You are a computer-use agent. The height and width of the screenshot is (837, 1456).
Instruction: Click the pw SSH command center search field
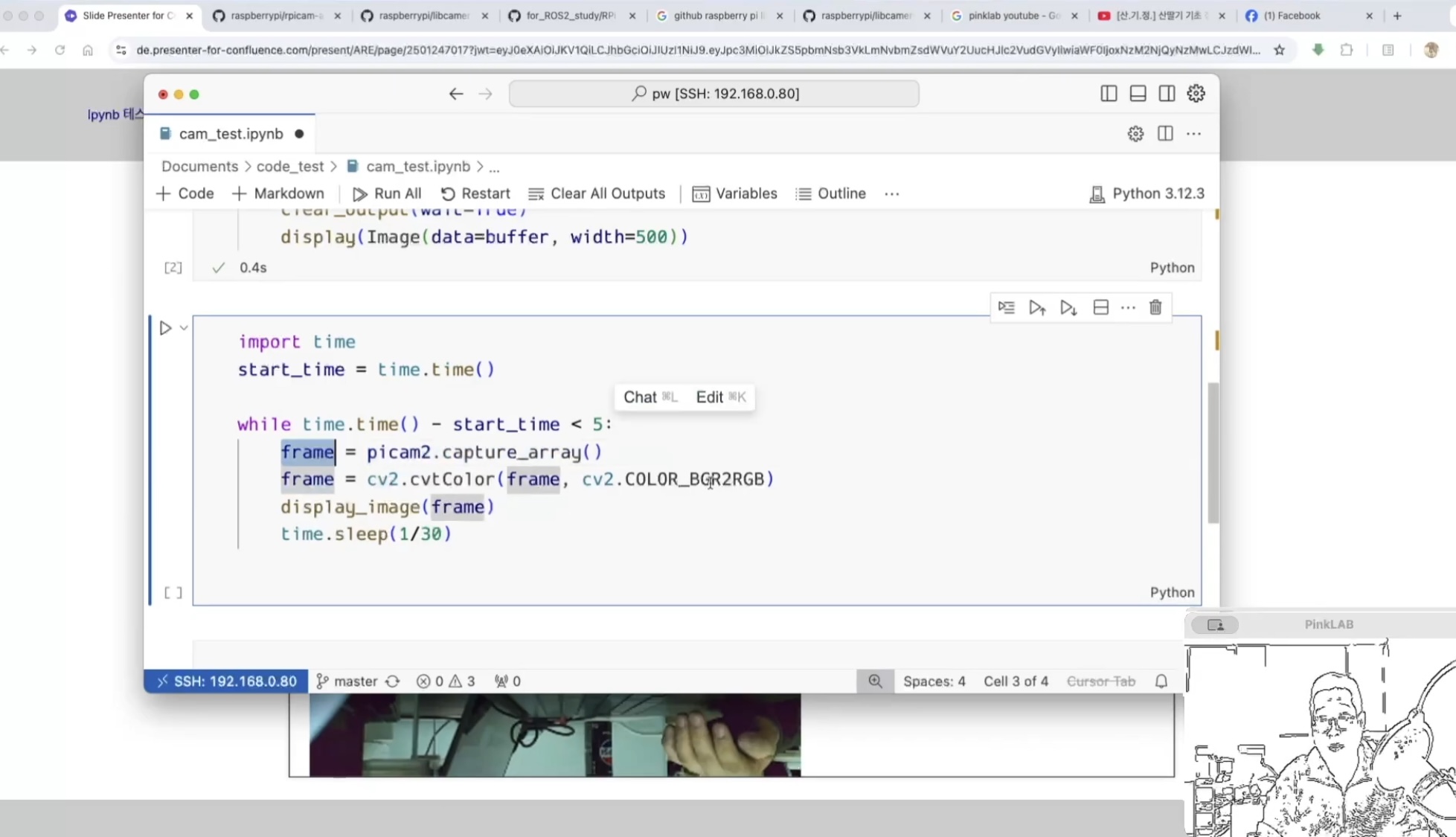click(x=713, y=94)
